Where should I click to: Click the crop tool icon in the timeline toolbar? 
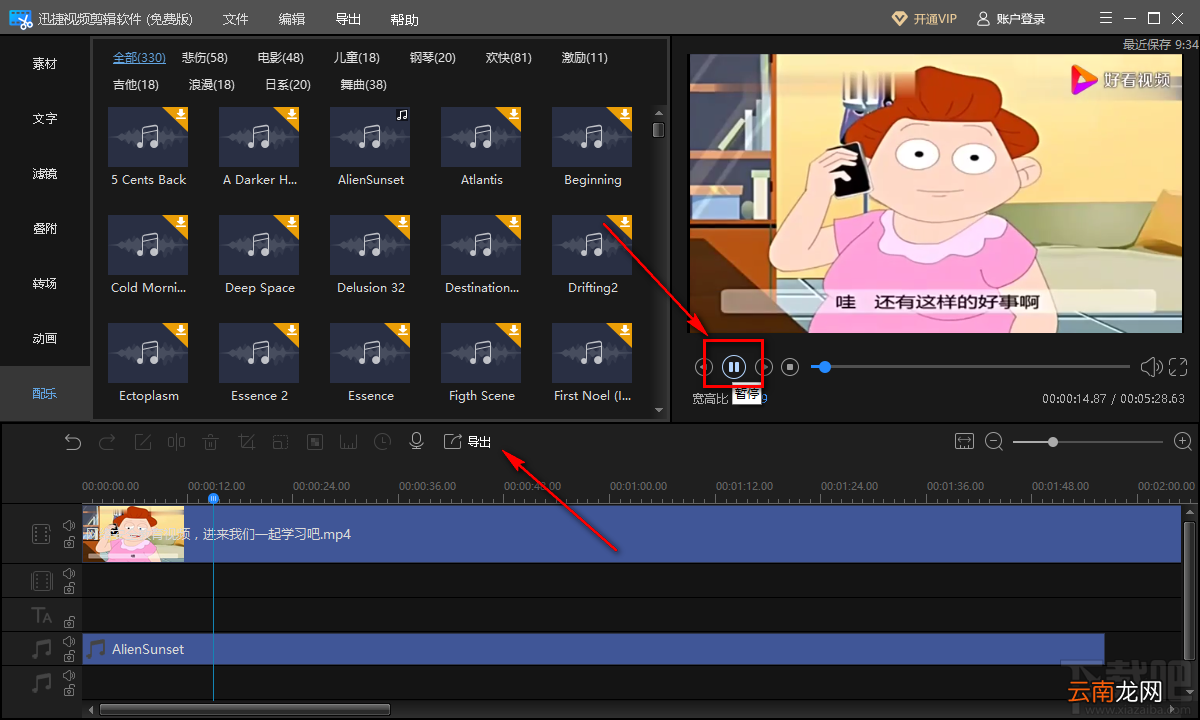(x=246, y=442)
